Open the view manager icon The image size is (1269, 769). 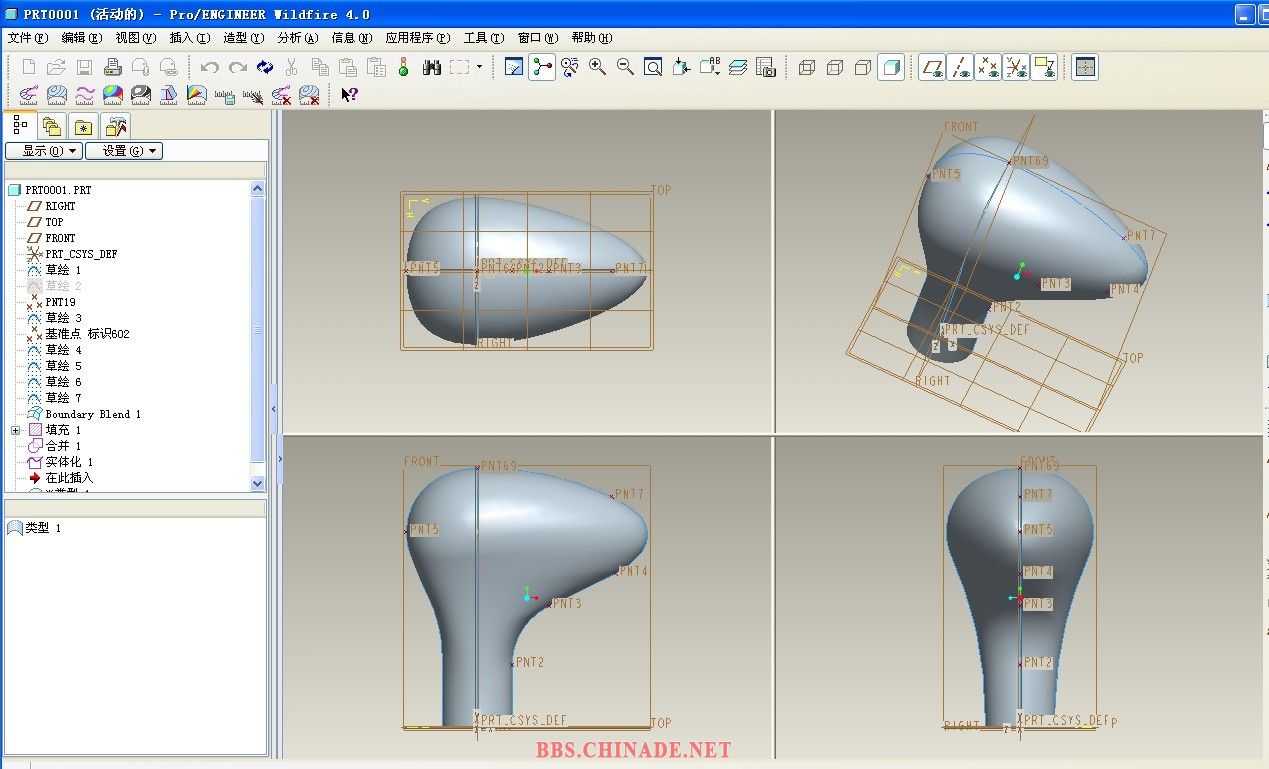click(766, 67)
